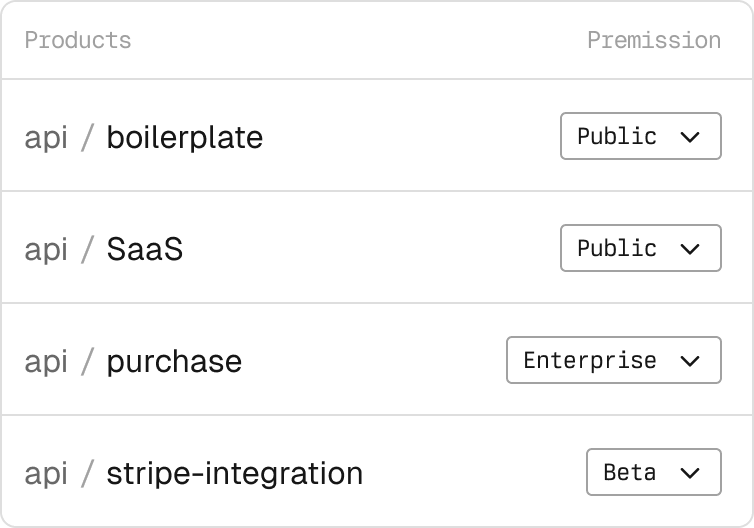The image size is (754, 528).
Task: Click the Products column header
Action: tap(78, 40)
